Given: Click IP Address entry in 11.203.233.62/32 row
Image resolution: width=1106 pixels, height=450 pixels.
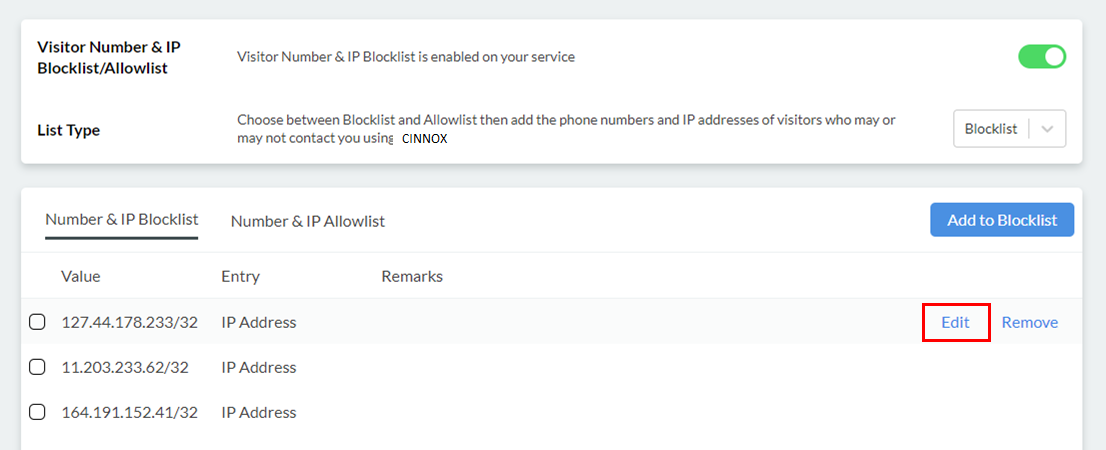Looking at the screenshot, I should click(259, 367).
